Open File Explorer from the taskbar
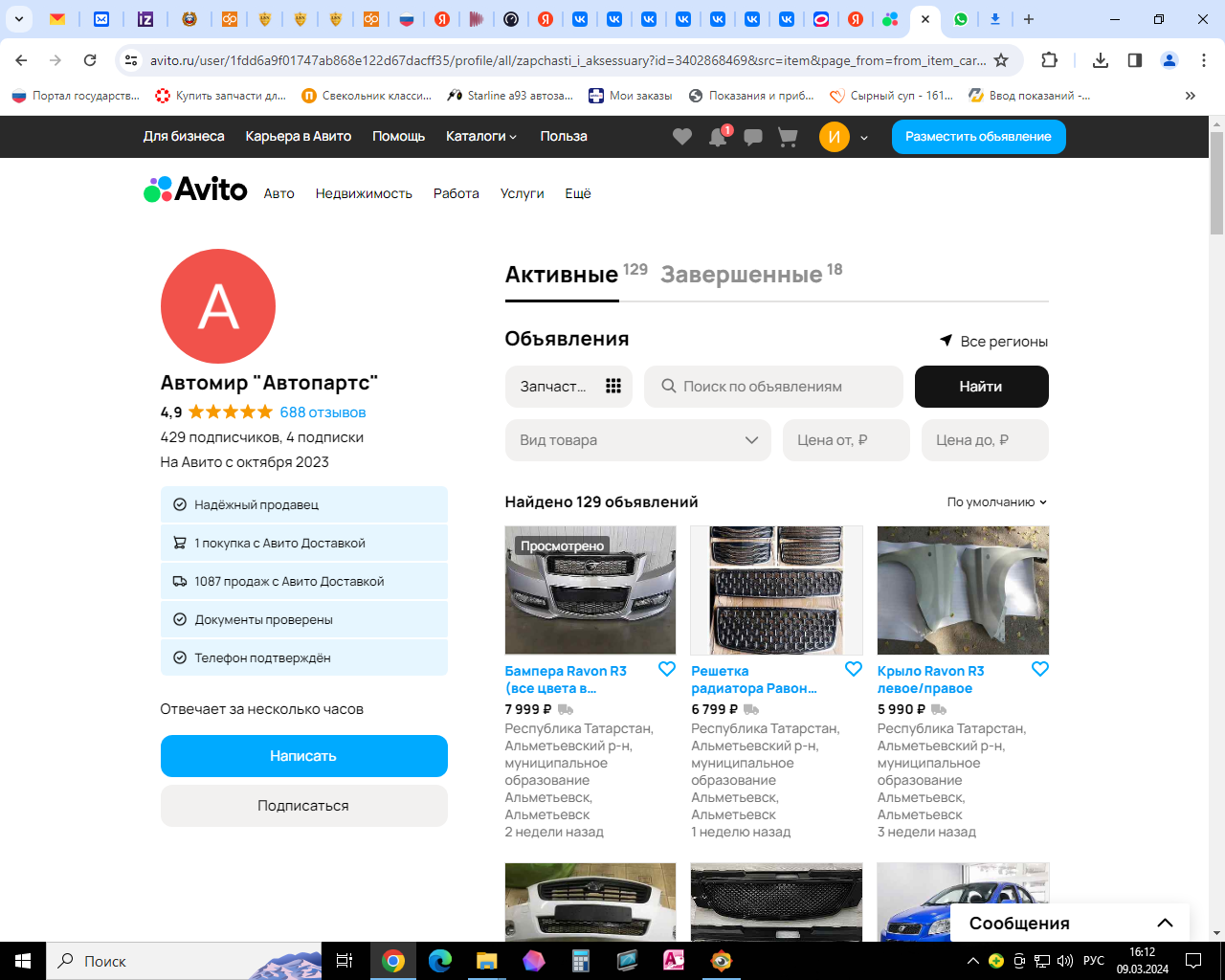This screenshot has width=1225, height=980. pyautogui.click(x=487, y=961)
